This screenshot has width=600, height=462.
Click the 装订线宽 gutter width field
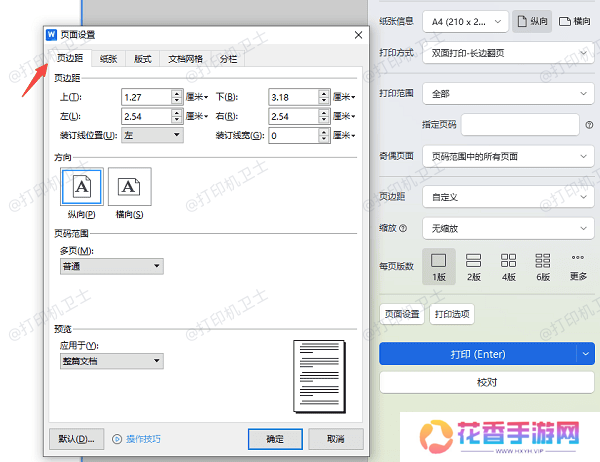point(293,135)
